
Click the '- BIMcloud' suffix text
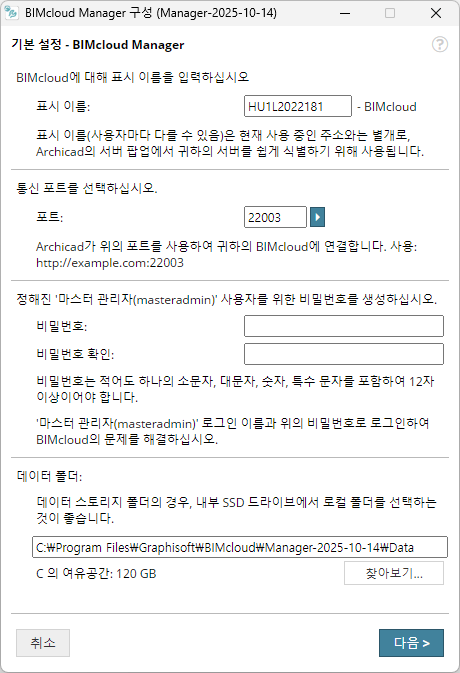387,106
